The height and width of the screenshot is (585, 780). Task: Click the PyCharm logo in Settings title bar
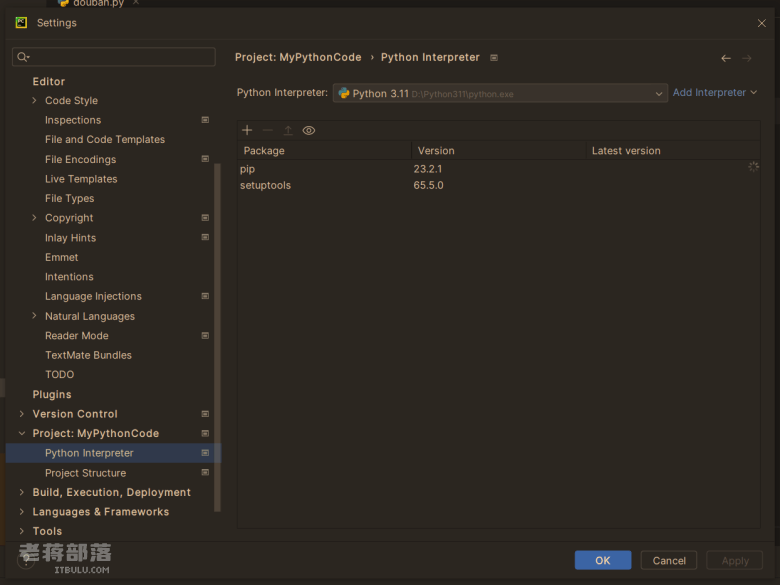pyautogui.click(x=21, y=22)
